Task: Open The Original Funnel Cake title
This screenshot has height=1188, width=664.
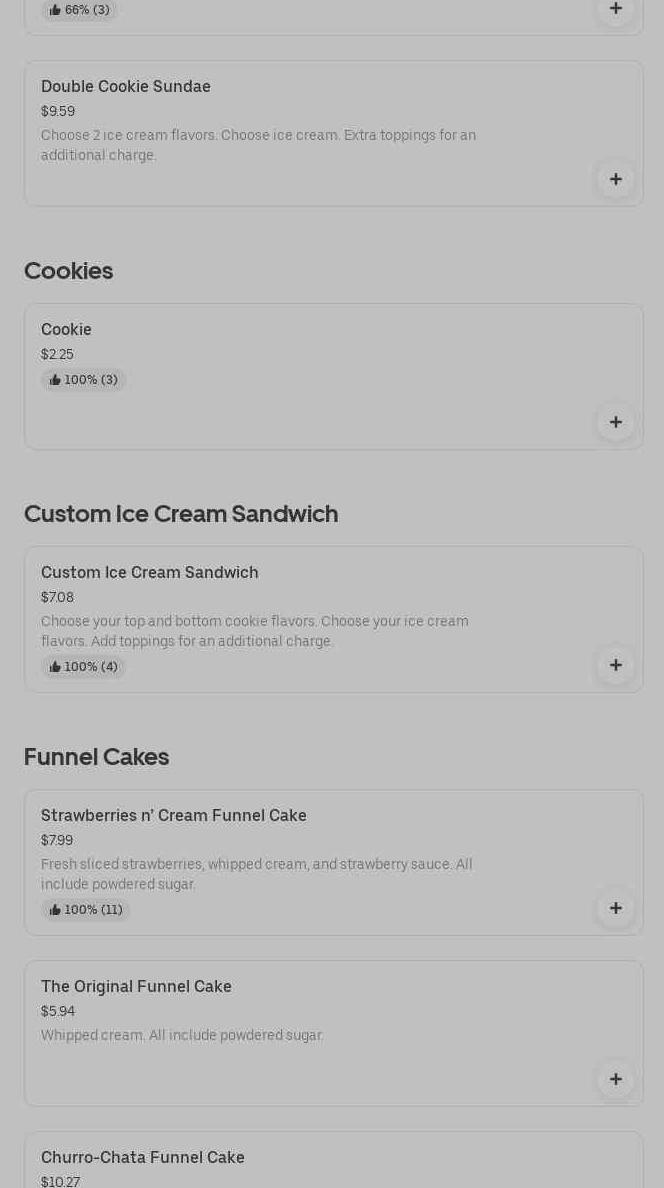Action: (x=136, y=987)
